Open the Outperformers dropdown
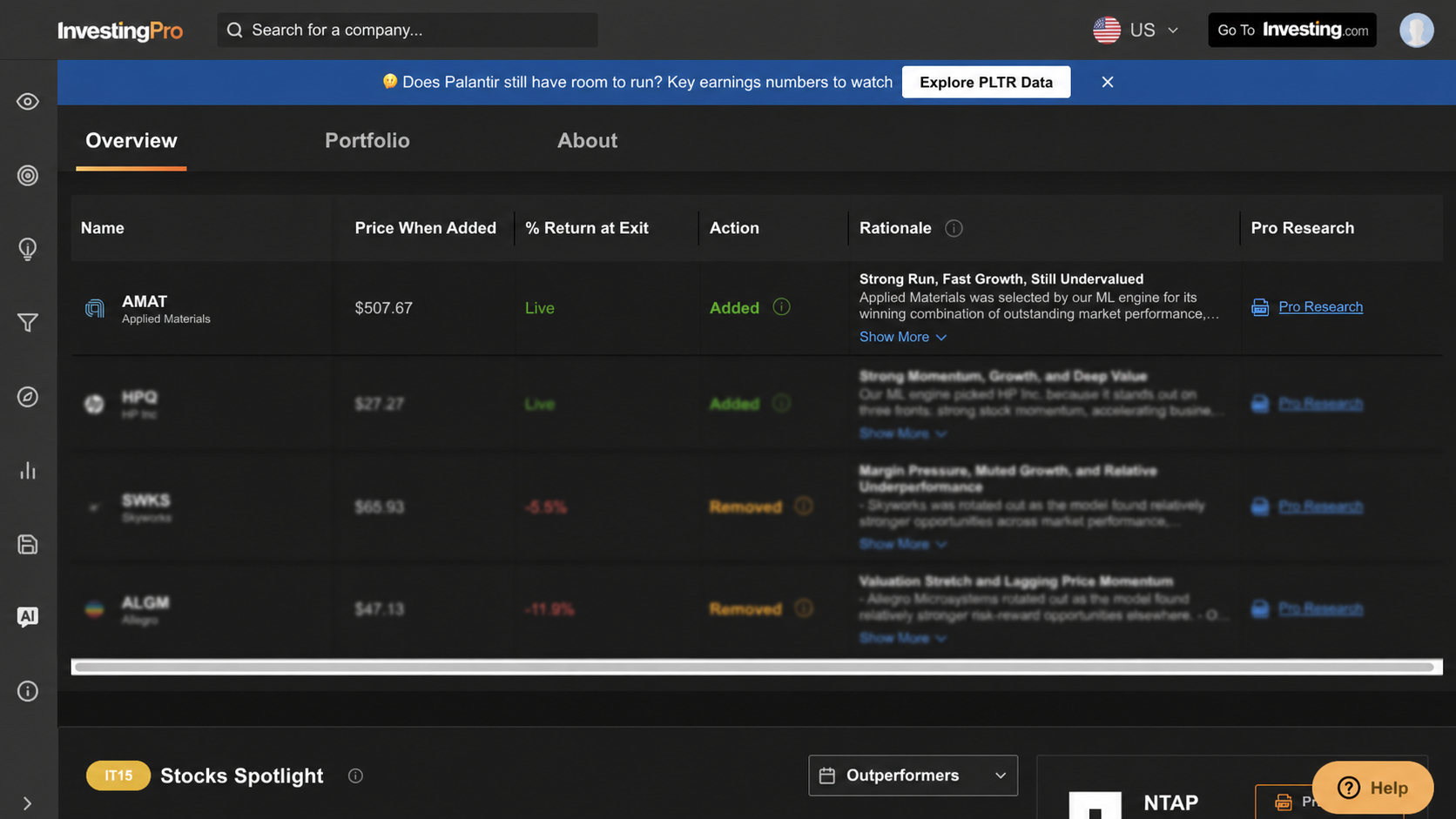Image resolution: width=1456 pixels, height=819 pixels. click(913, 775)
